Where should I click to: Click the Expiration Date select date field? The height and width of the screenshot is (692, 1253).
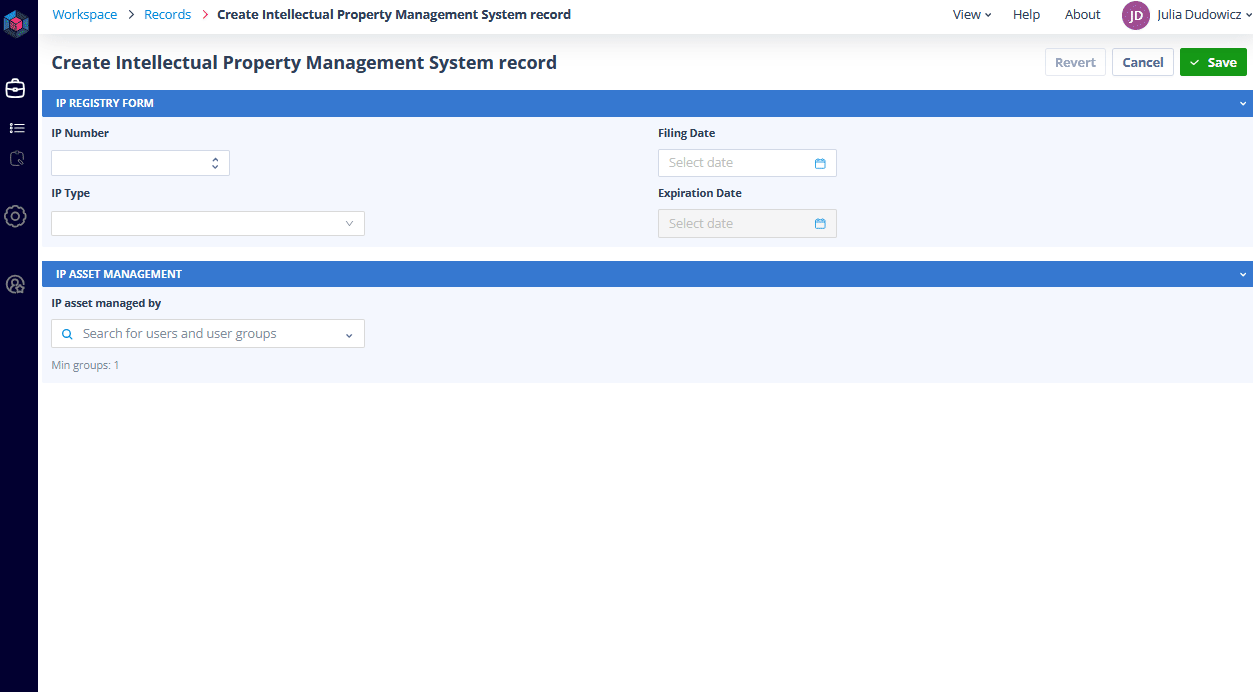747,224
